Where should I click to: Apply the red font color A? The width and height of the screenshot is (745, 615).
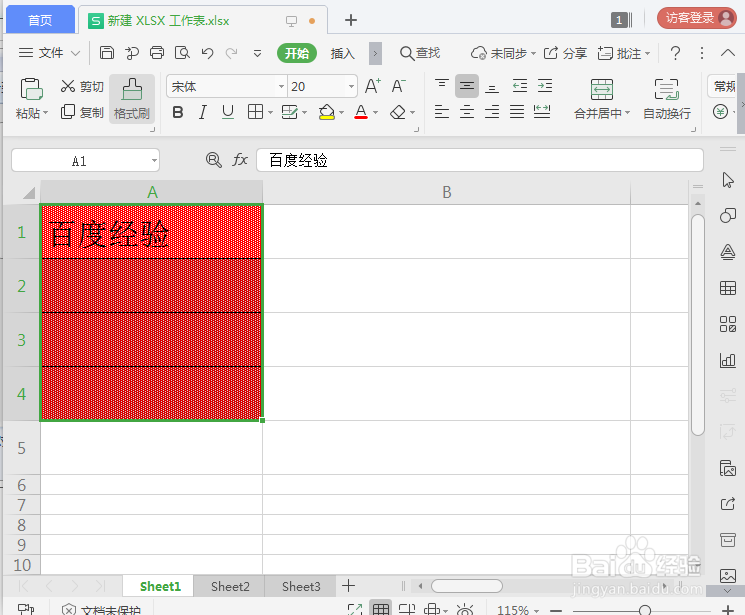(361, 112)
